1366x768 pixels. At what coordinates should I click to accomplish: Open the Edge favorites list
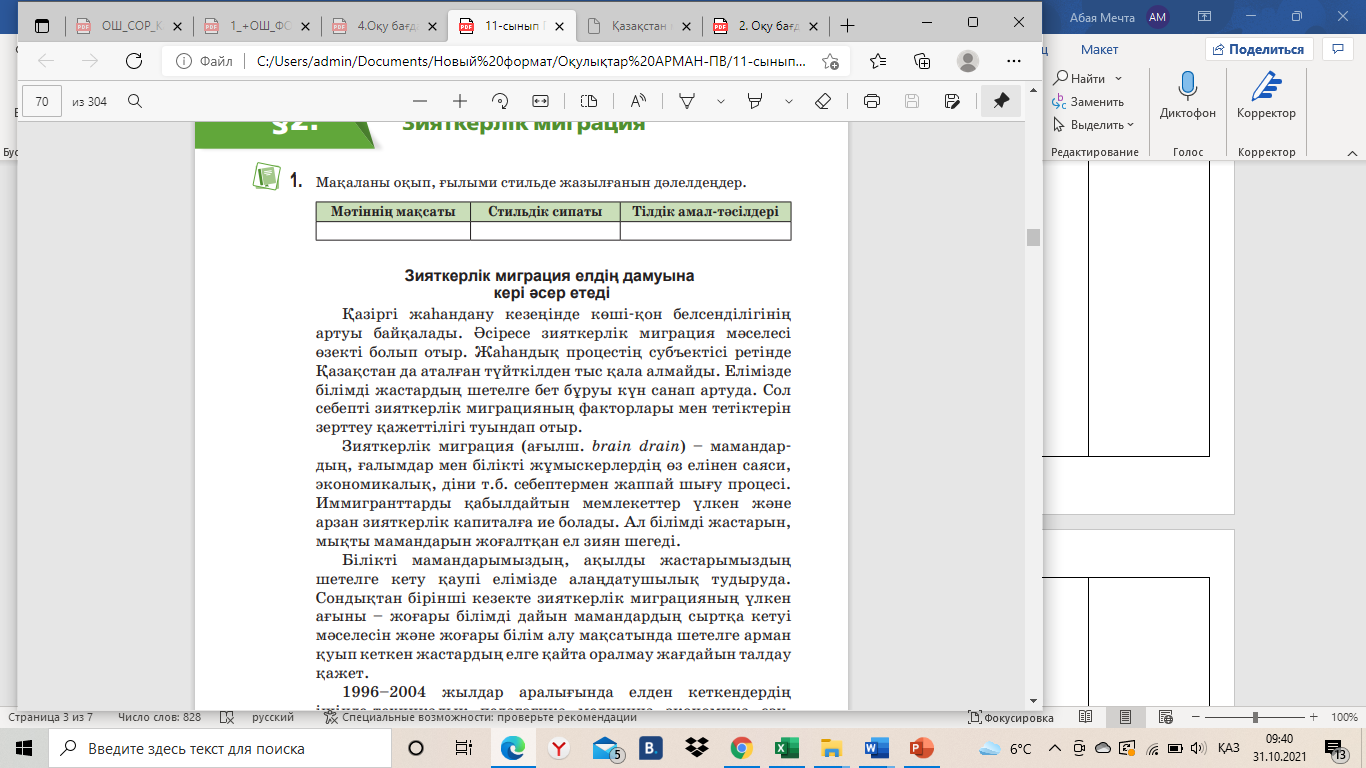pyautogui.click(x=878, y=61)
